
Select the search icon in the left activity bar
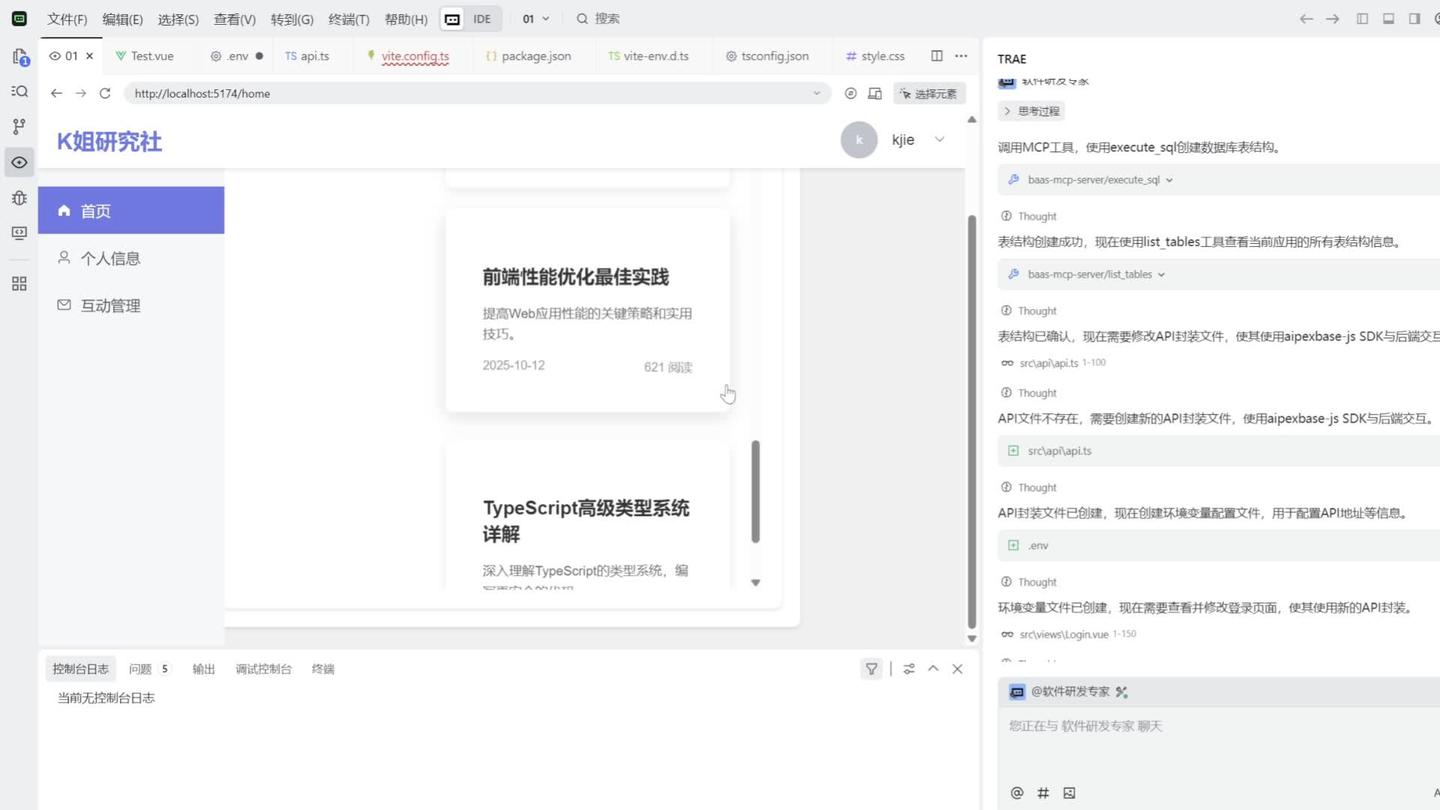tap(18, 91)
